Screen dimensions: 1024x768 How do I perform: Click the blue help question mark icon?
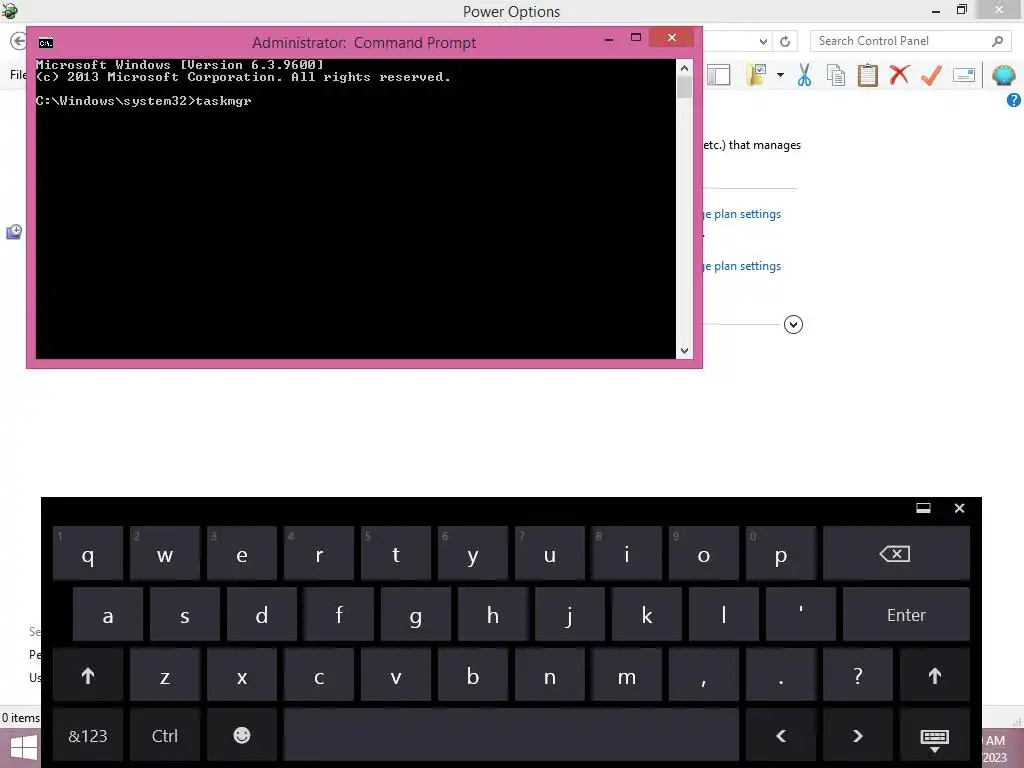pos(1014,100)
